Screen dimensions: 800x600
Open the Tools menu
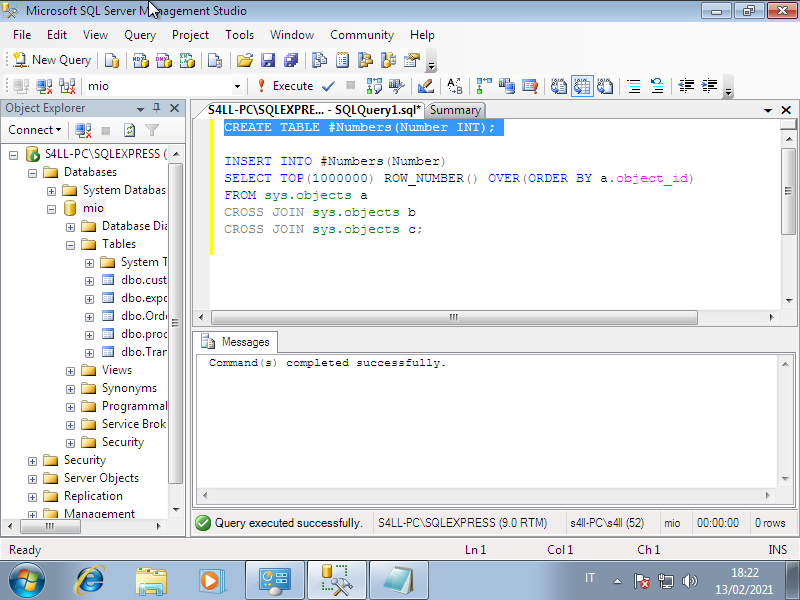click(x=239, y=35)
